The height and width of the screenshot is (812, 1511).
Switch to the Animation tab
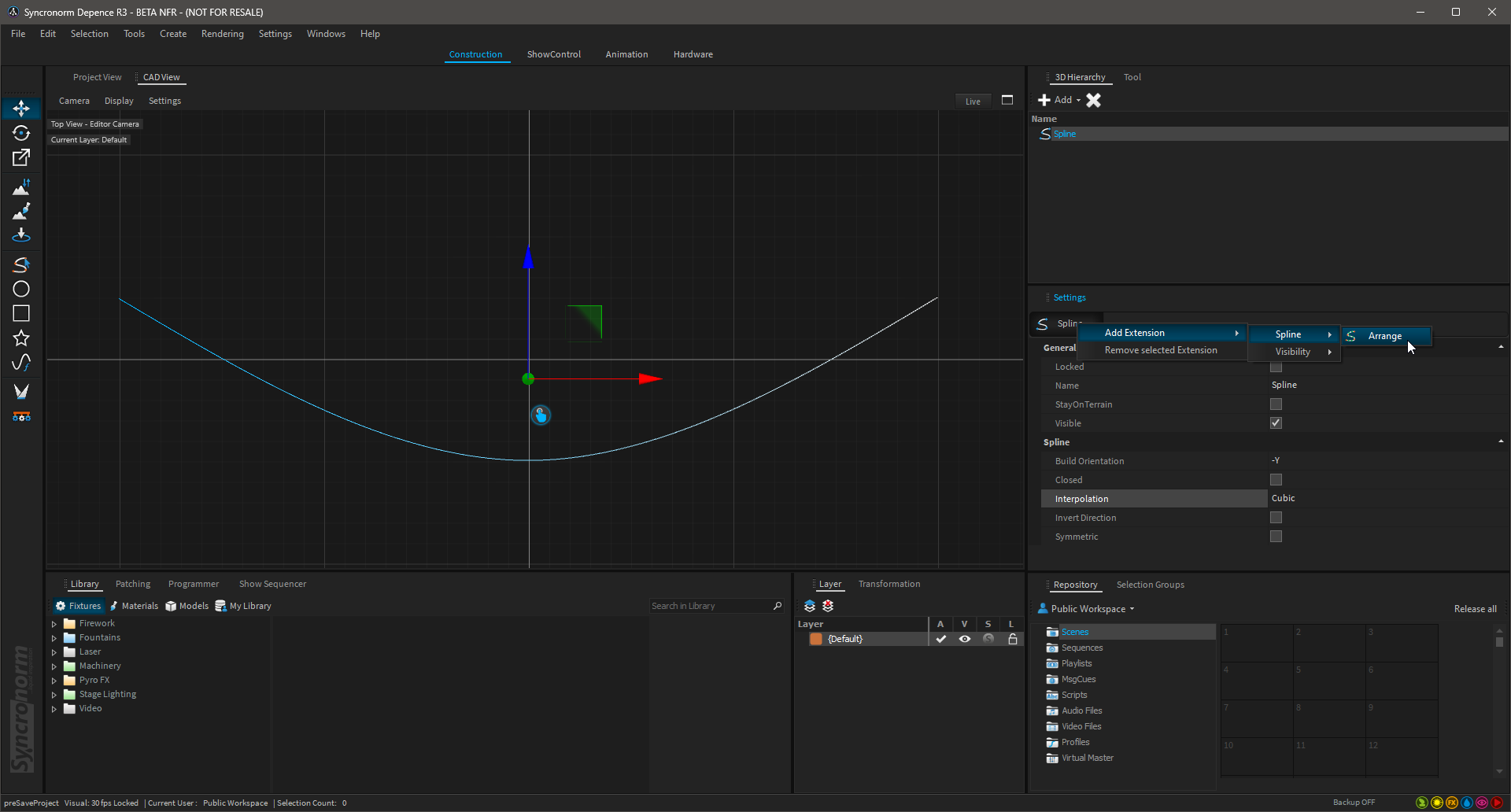pyautogui.click(x=626, y=54)
